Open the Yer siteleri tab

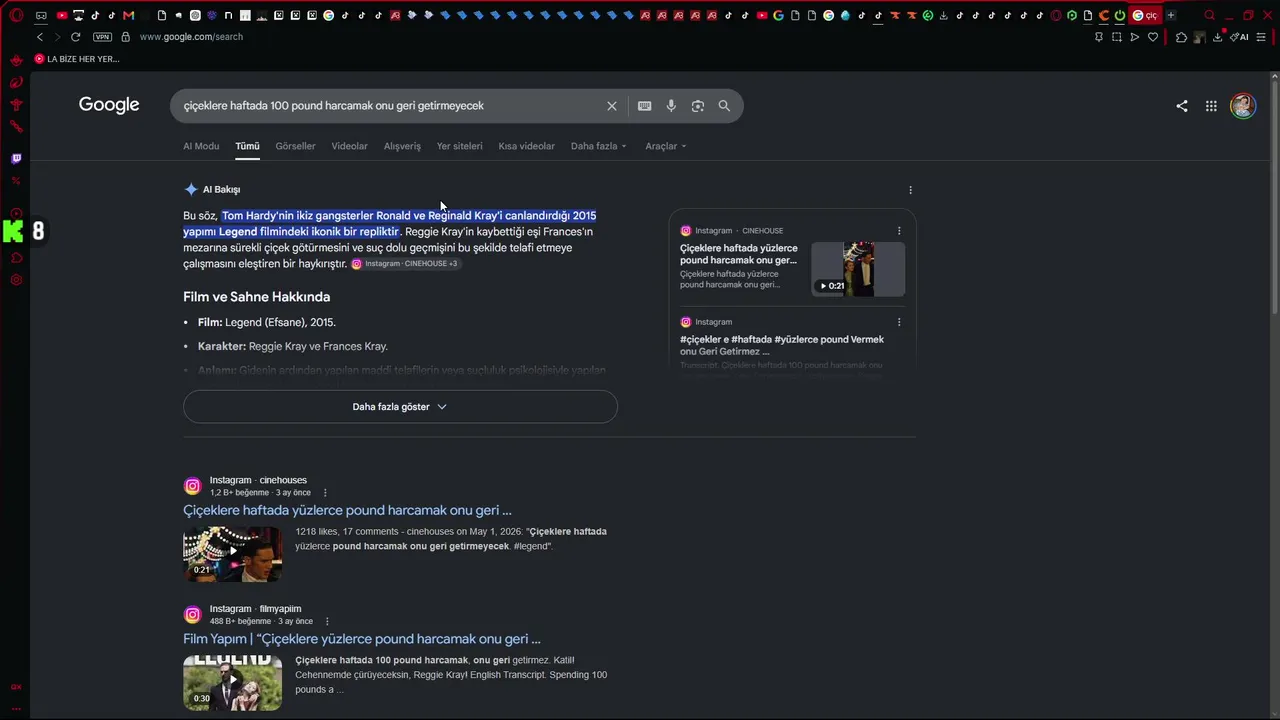point(459,146)
